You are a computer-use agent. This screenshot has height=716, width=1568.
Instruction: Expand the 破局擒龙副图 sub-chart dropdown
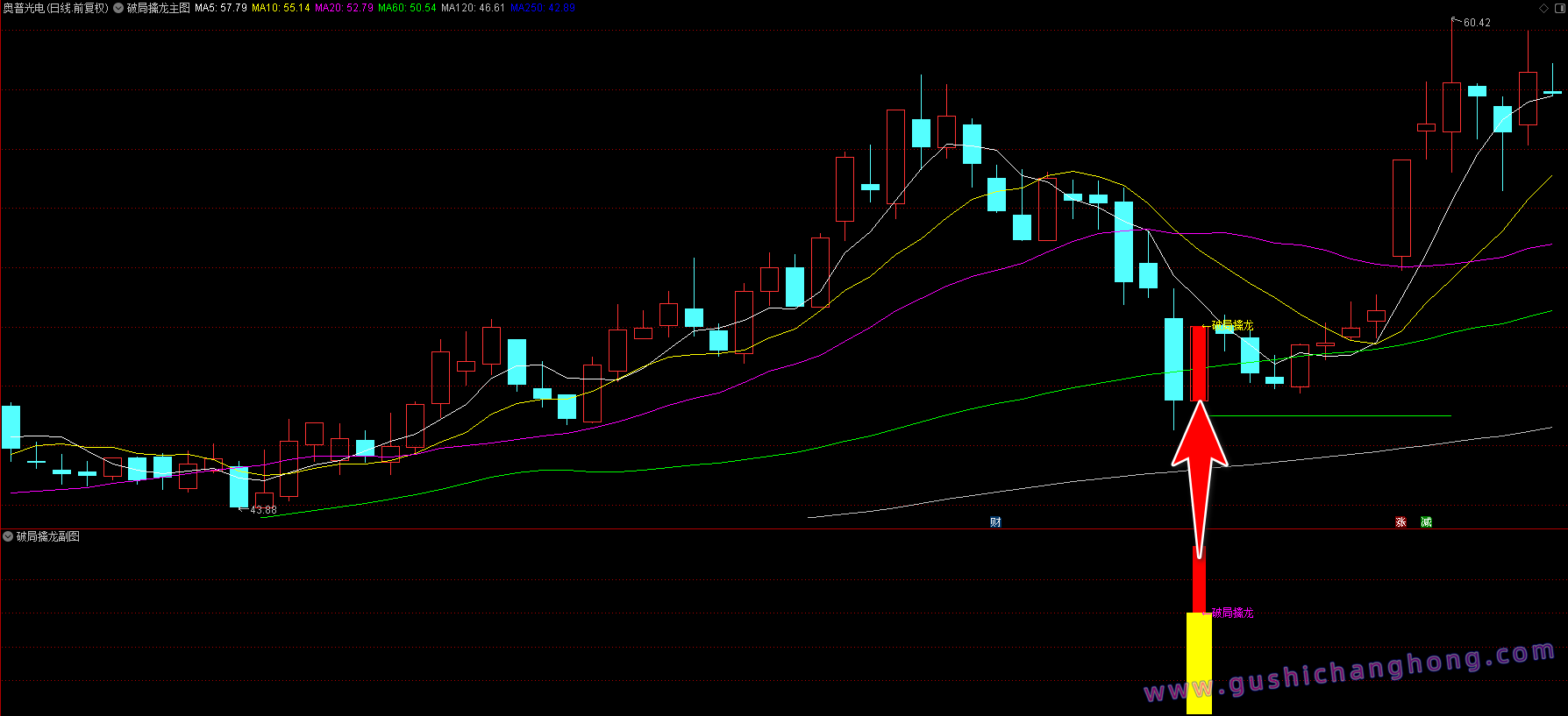9,536
